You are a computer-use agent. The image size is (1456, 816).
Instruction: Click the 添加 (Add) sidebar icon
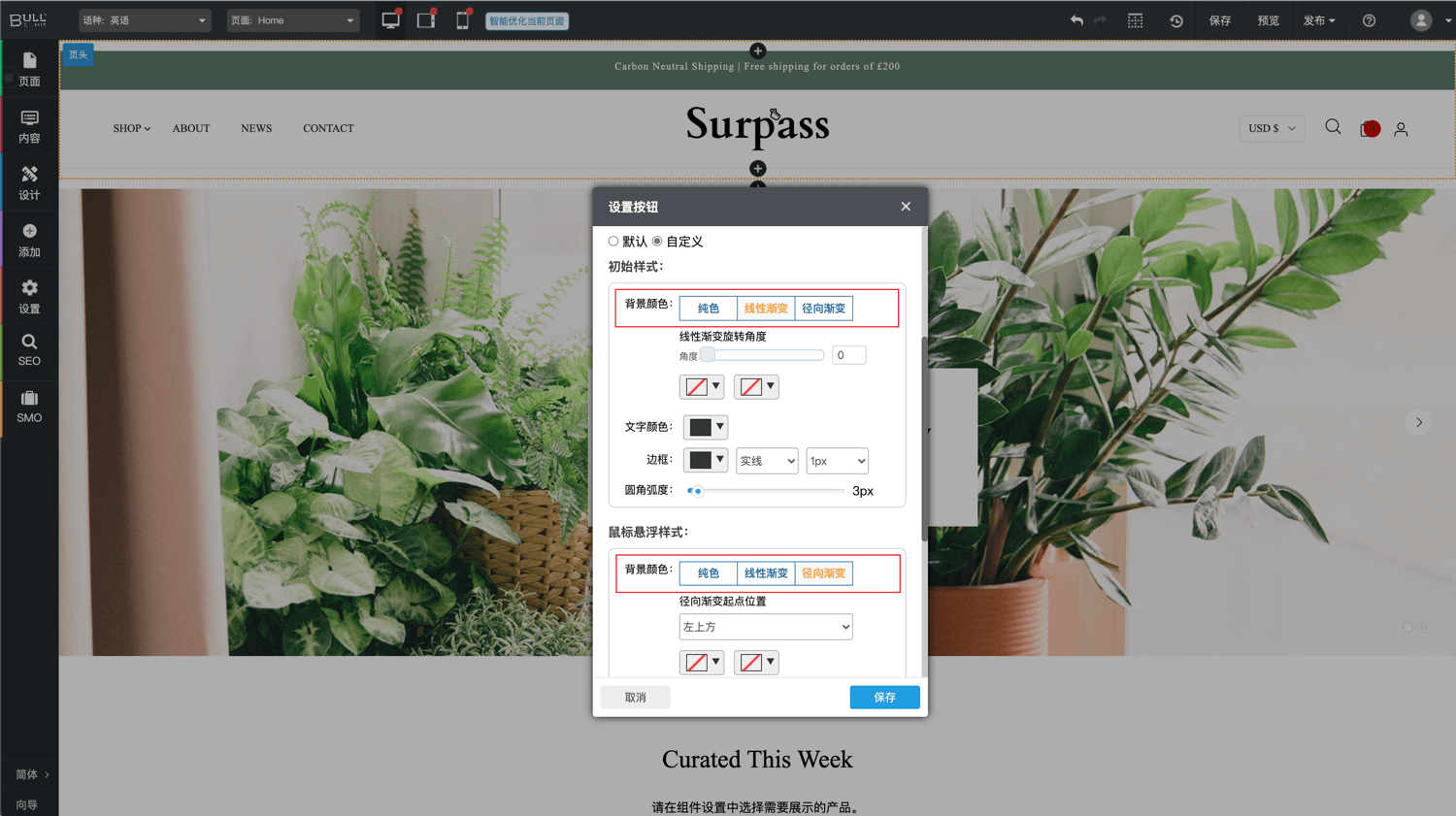tap(29, 240)
